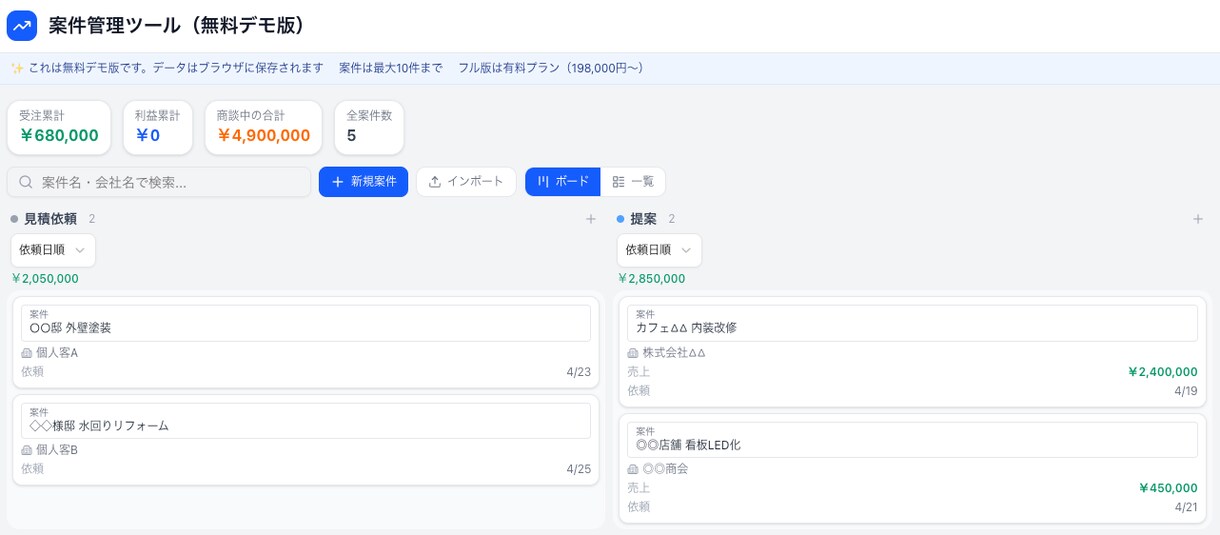Click 案件管理ツール（無料デモ版）title
Viewport: 1220px width, 535px height.
click(x=181, y=26)
